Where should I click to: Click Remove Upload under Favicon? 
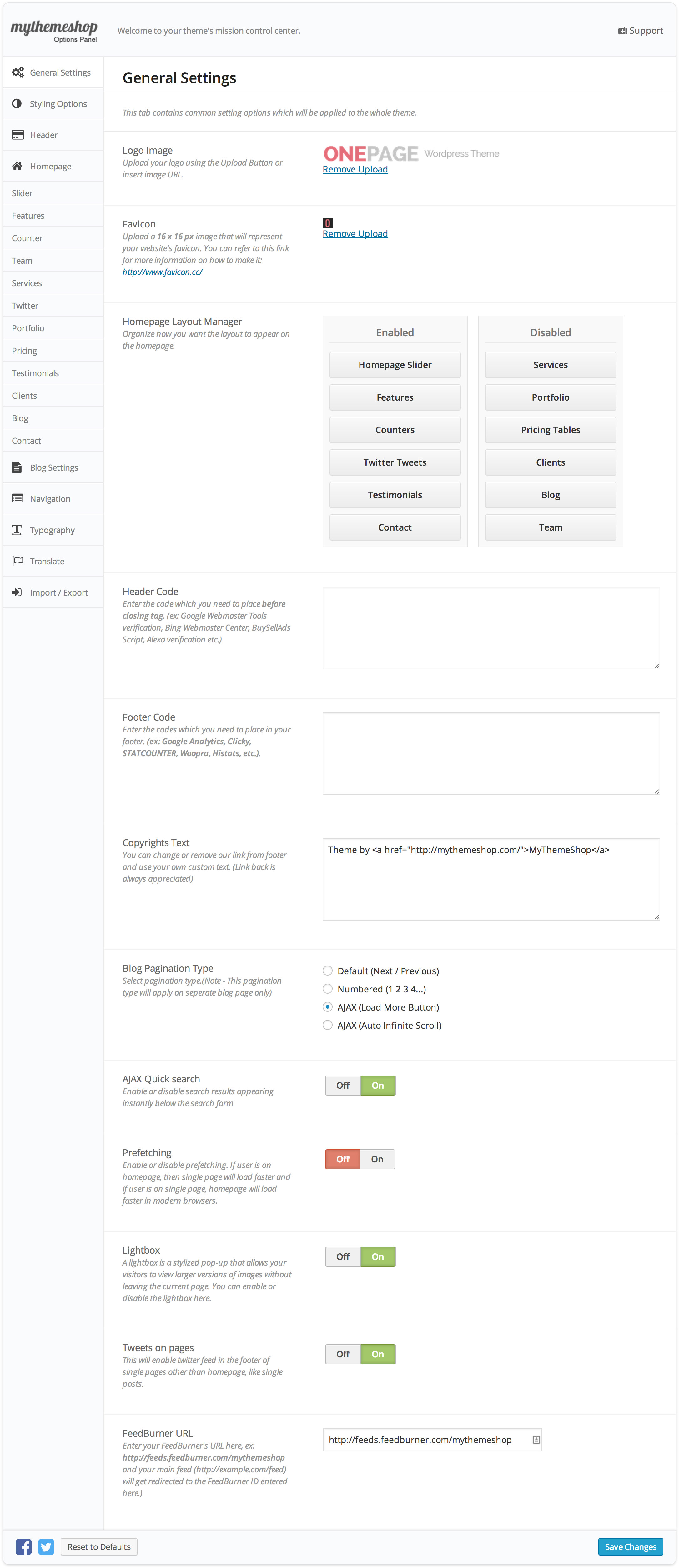(355, 234)
